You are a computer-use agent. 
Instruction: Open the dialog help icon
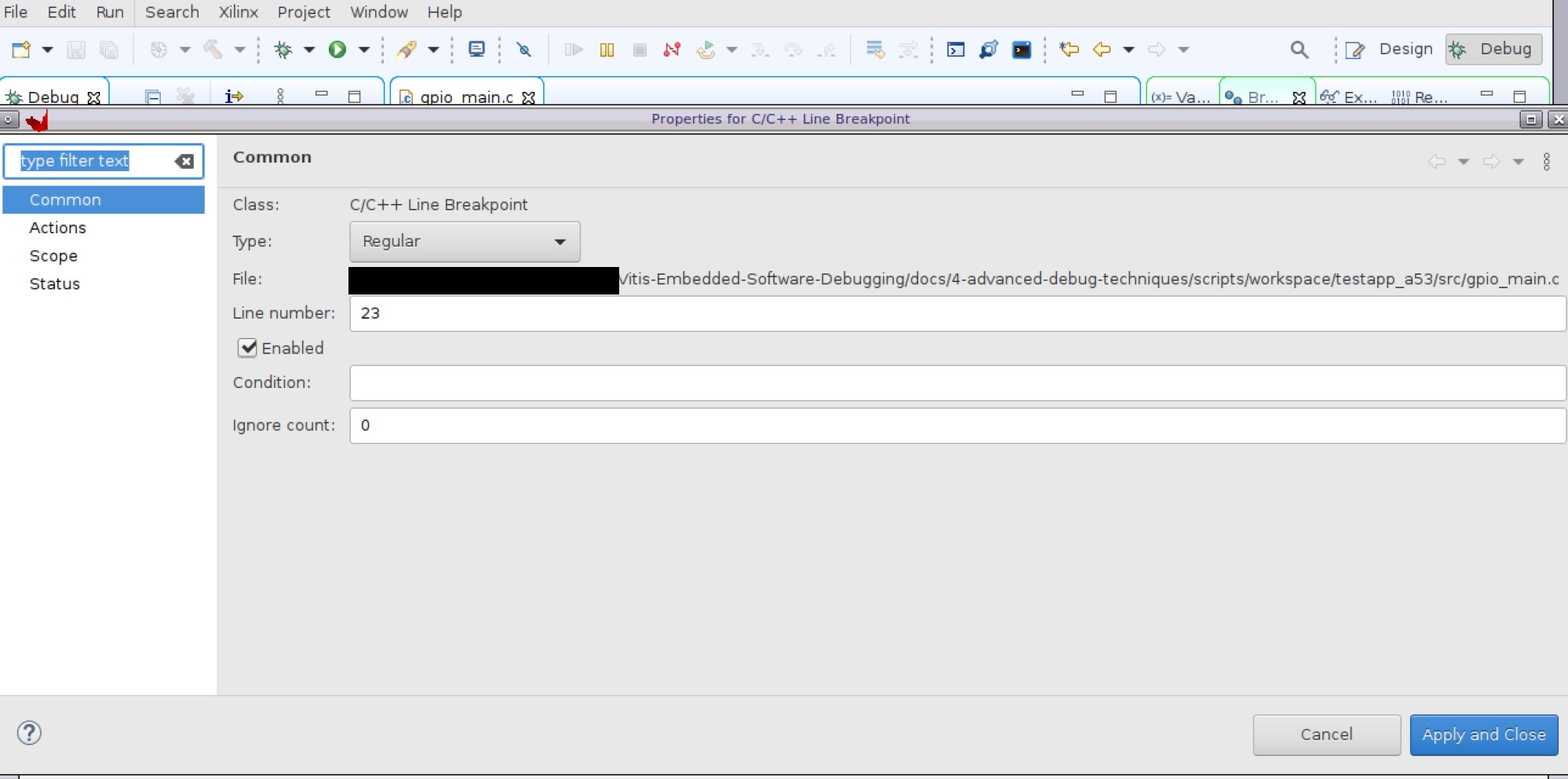[29, 733]
